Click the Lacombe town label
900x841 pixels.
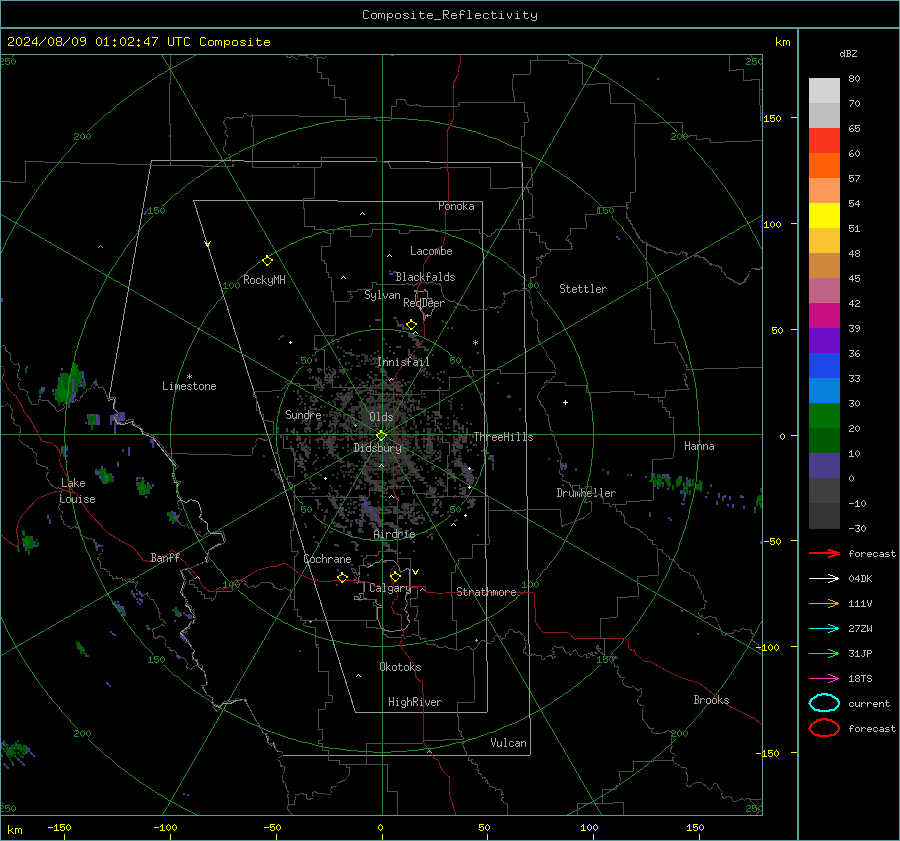[x=431, y=251]
